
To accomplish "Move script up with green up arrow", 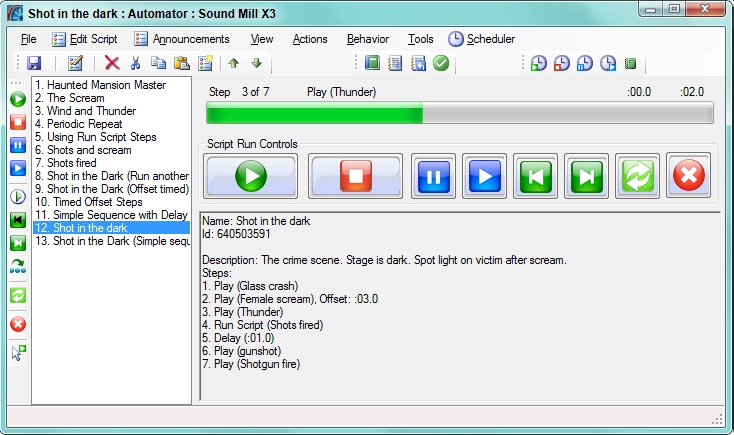I will (234, 63).
